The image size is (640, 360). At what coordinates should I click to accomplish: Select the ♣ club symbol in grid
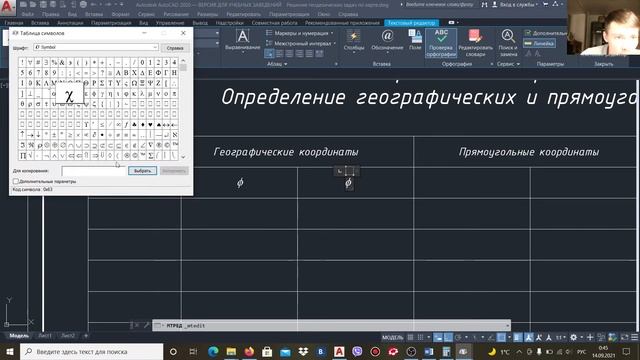pos(134,124)
